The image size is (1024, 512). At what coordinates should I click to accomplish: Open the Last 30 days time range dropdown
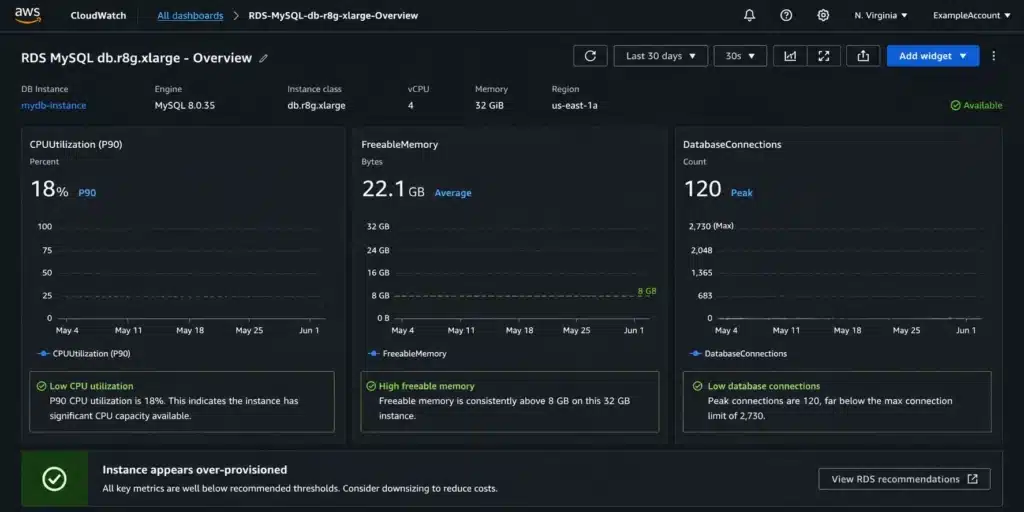point(661,56)
